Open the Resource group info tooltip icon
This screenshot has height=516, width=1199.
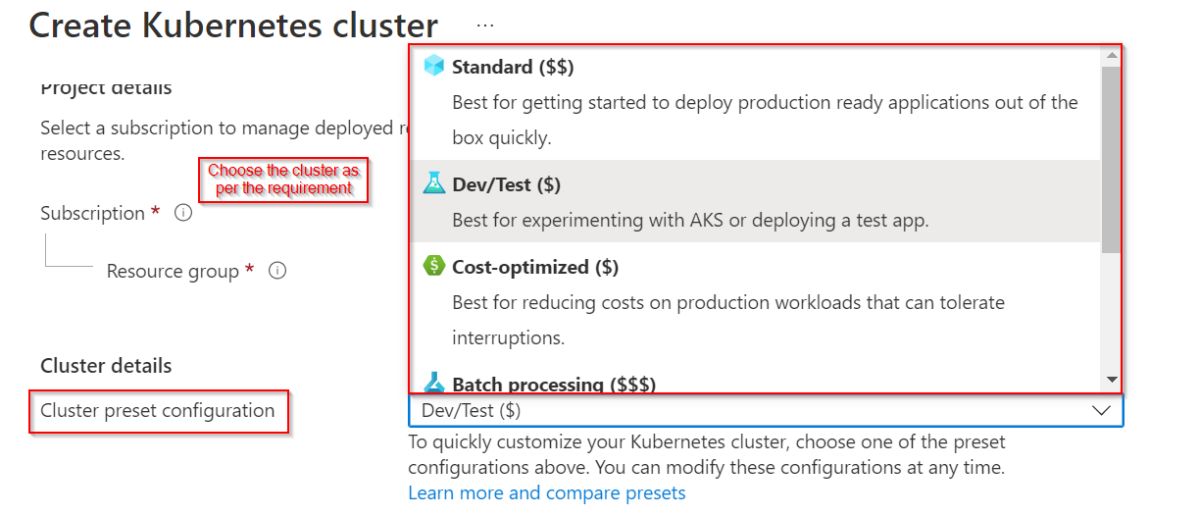point(278,271)
